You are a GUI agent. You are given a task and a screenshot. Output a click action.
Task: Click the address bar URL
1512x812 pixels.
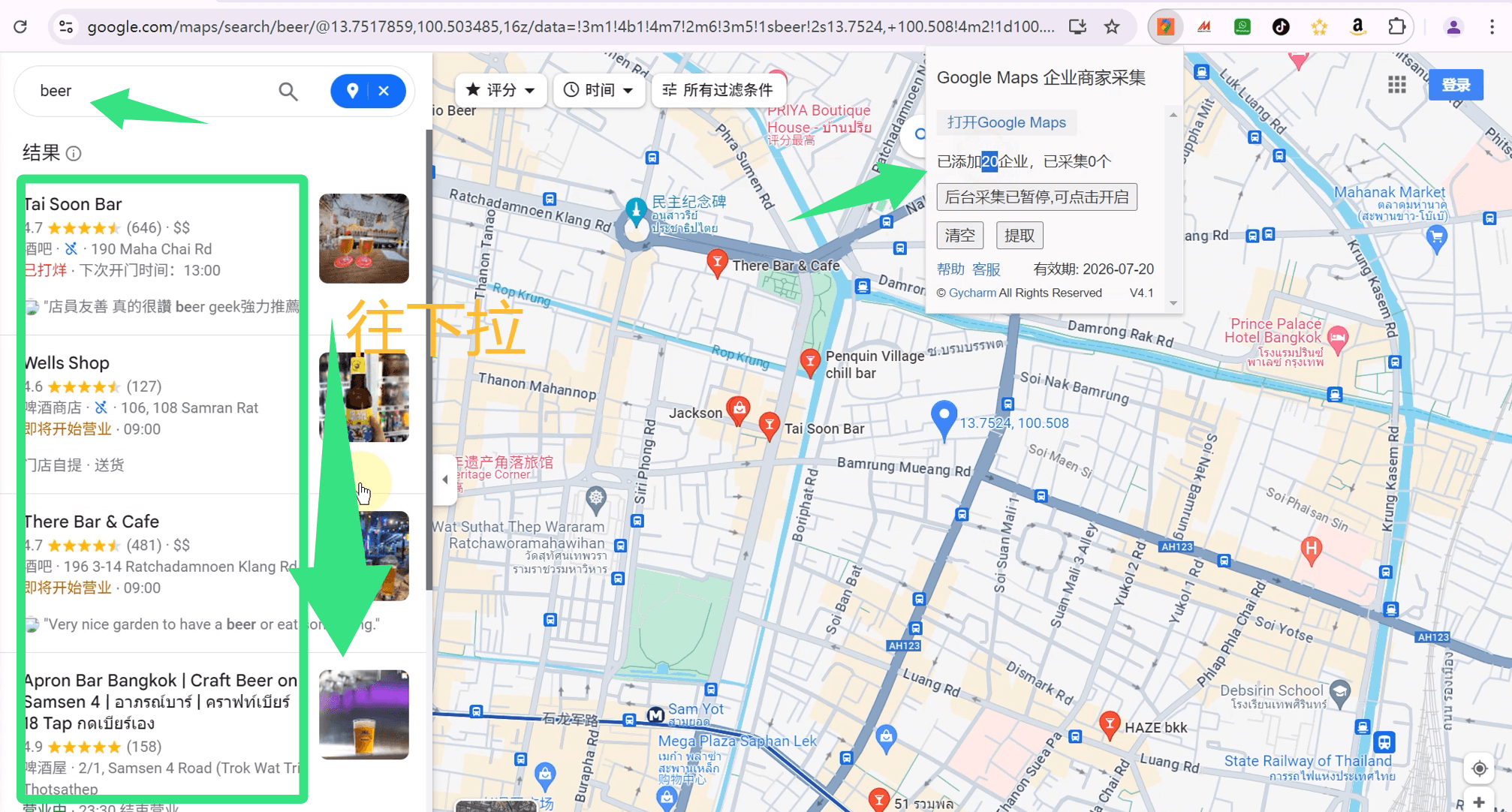coord(571,26)
